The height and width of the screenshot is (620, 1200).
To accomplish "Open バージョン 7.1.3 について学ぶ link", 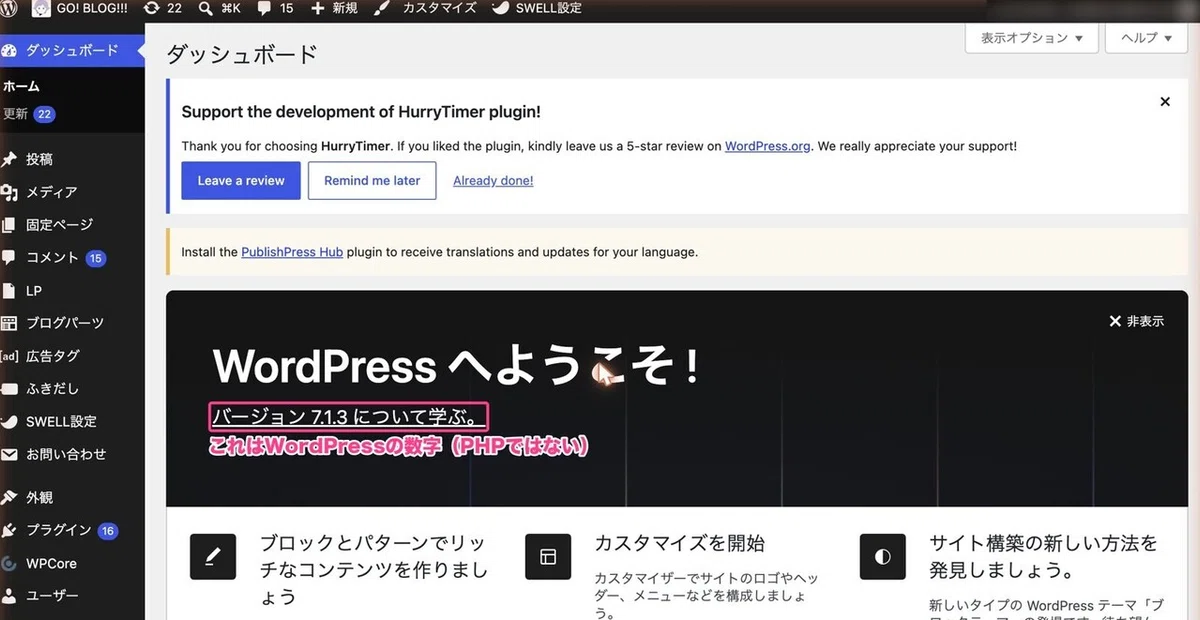I will pos(350,418).
